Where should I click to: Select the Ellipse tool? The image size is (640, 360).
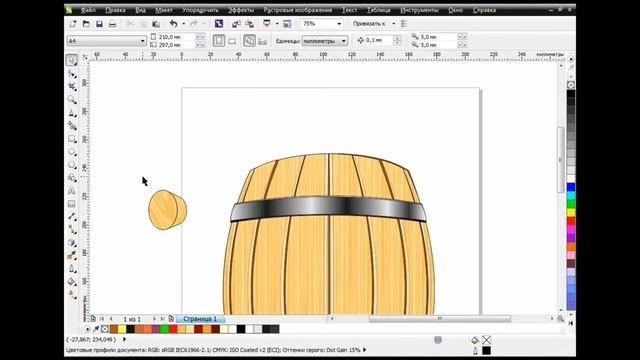(72, 152)
